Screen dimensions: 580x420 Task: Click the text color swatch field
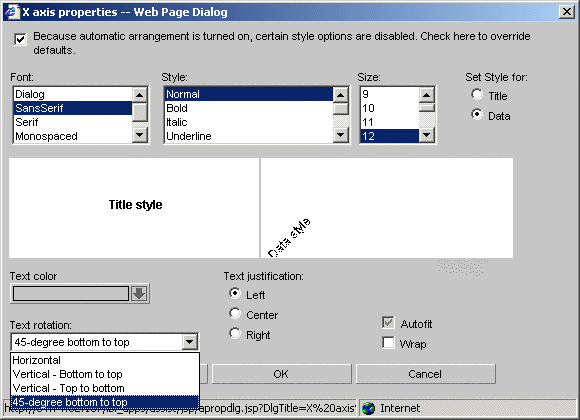point(71,294)
